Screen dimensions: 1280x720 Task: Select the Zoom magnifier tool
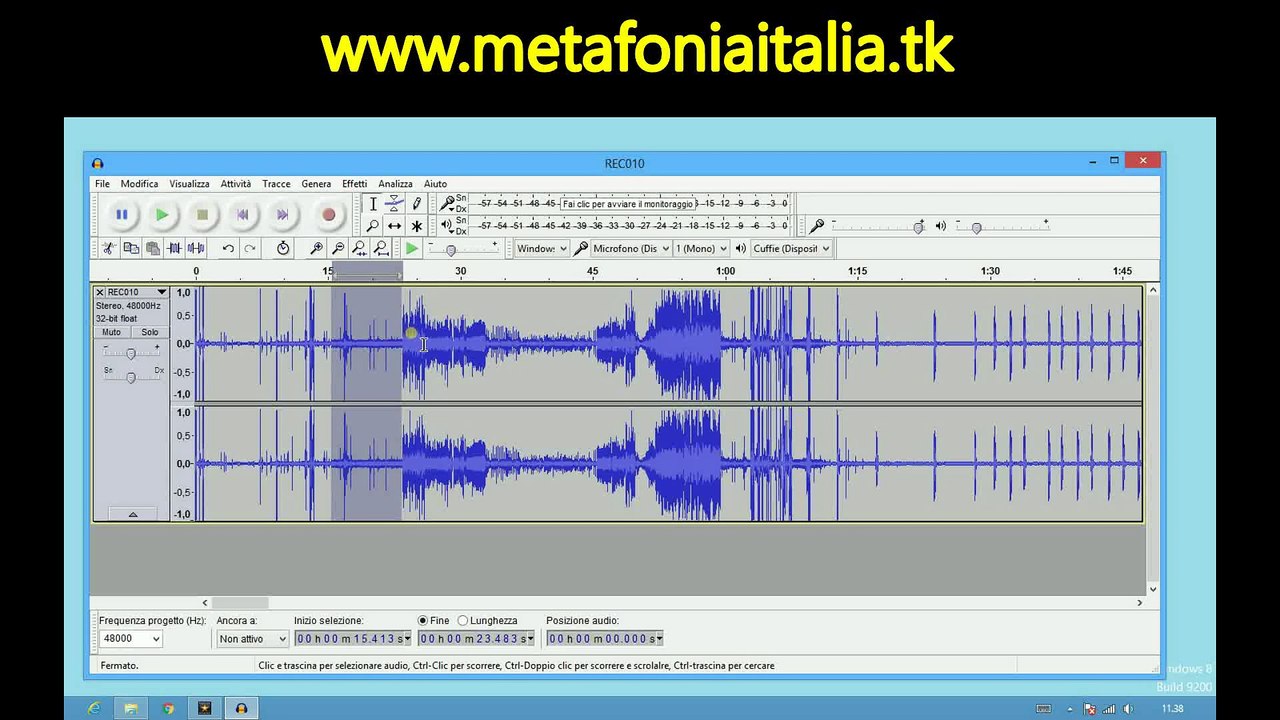(x=373, y=226)
